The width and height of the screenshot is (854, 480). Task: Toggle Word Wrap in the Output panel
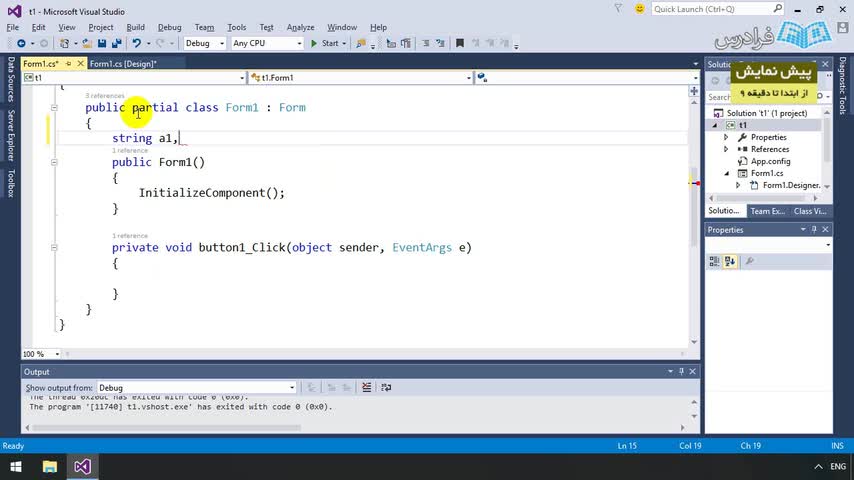[386, 387]
